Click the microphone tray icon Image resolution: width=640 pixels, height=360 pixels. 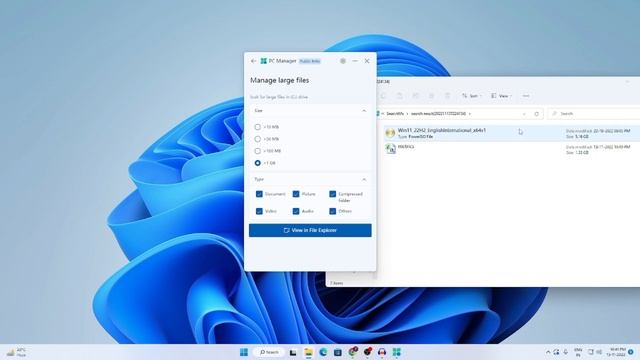click(566, 352)
